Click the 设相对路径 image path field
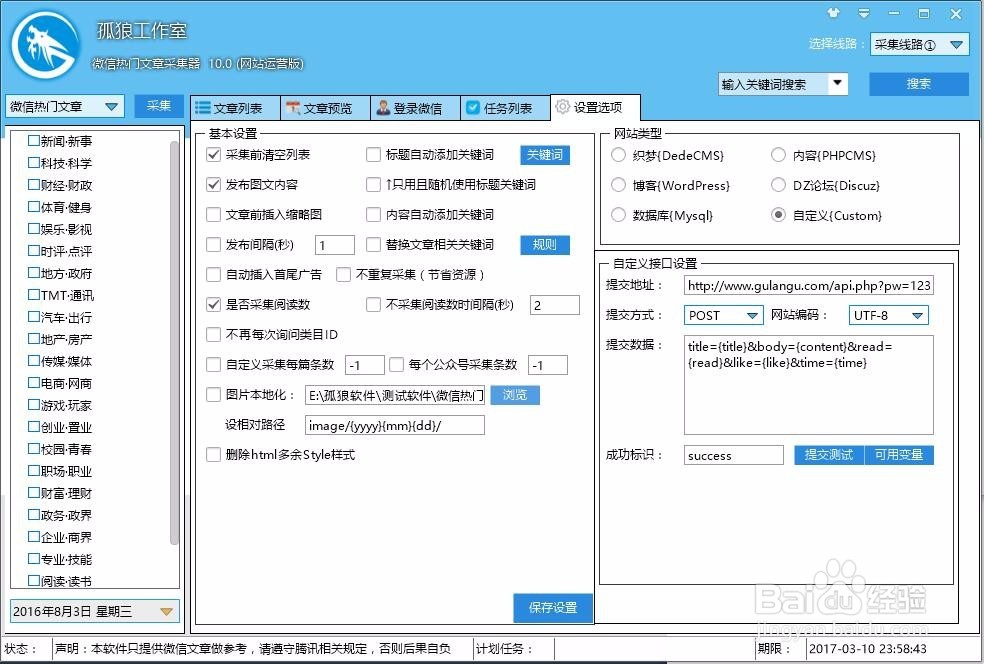The image size is (984, 664). (395, 425)
